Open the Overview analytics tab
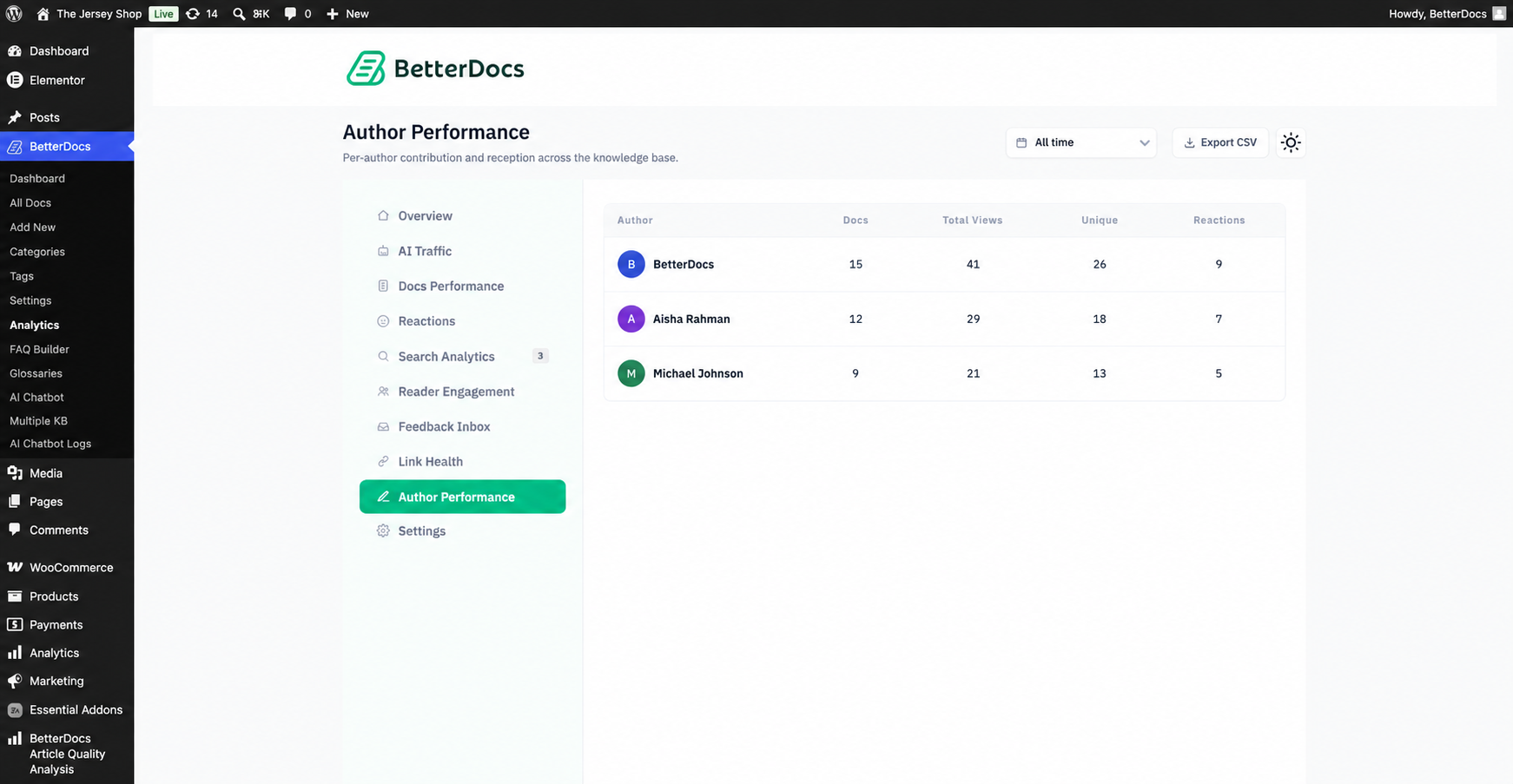Viewport: 1513px width, 784px height. pyautogui.click(x=462, y=215)
